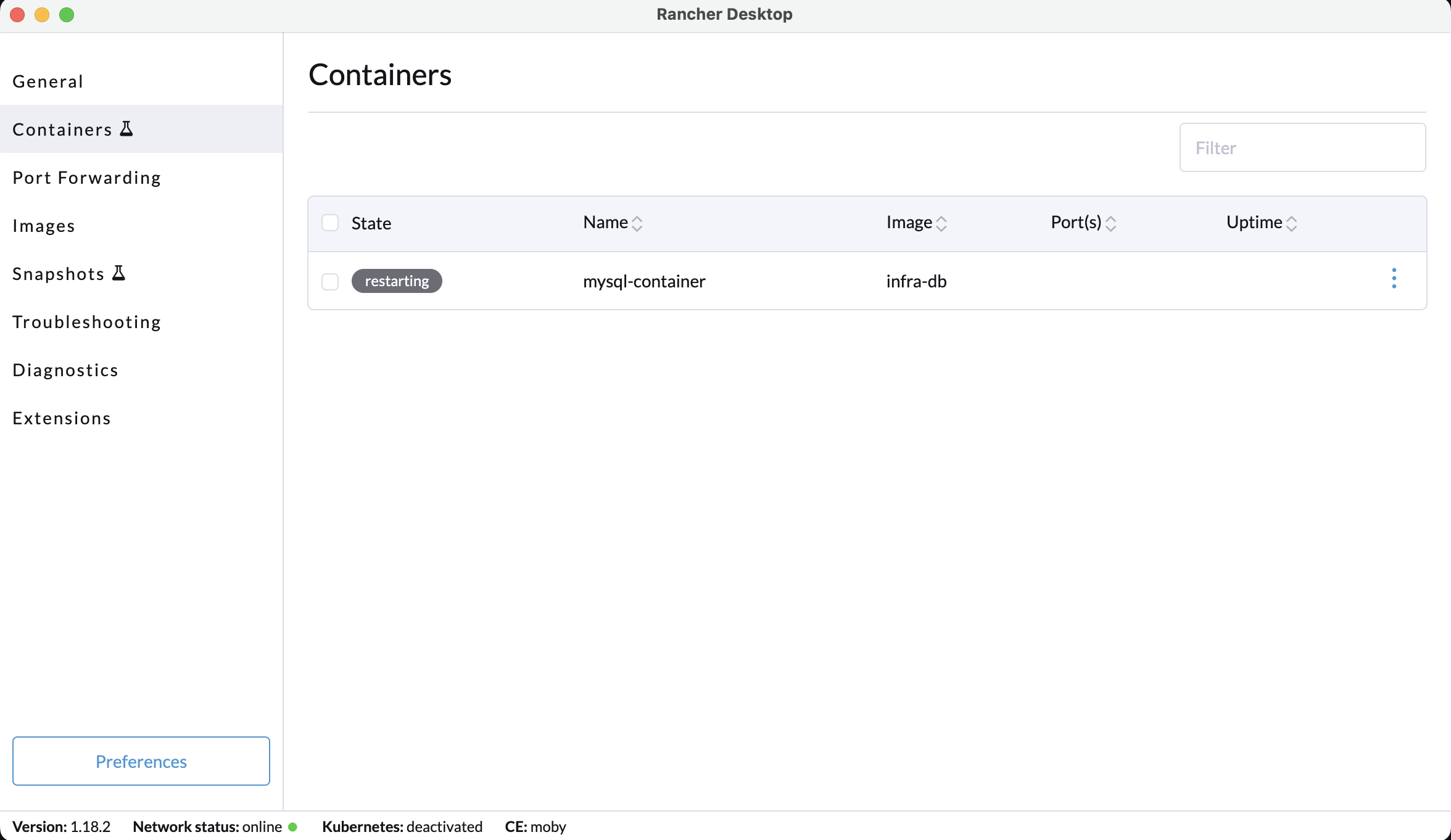
Task: Click the Preferences button
Action: 141,761
